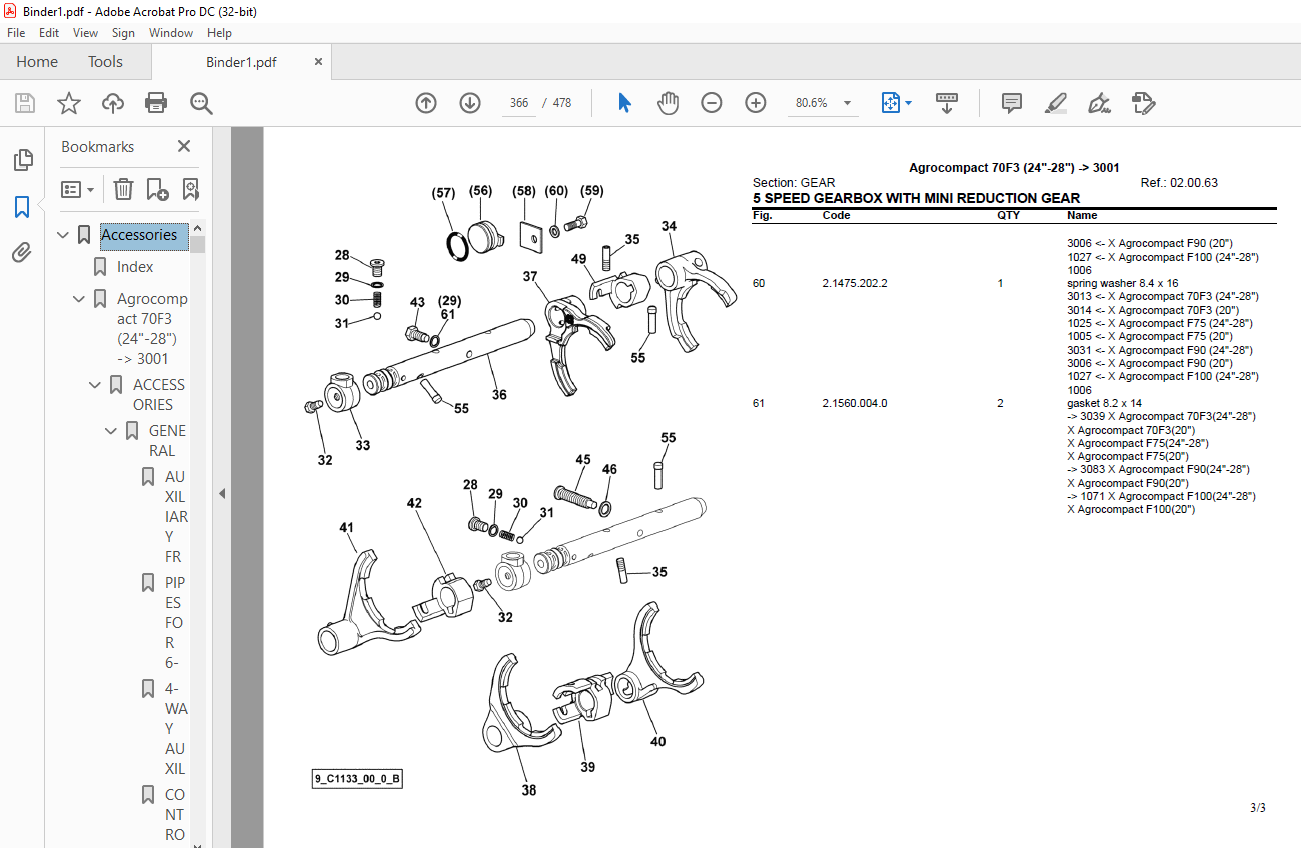The height and width of the screenshot is (848, 1301).
Task: Go to previous page arrow
Action: tap(426, 103)
